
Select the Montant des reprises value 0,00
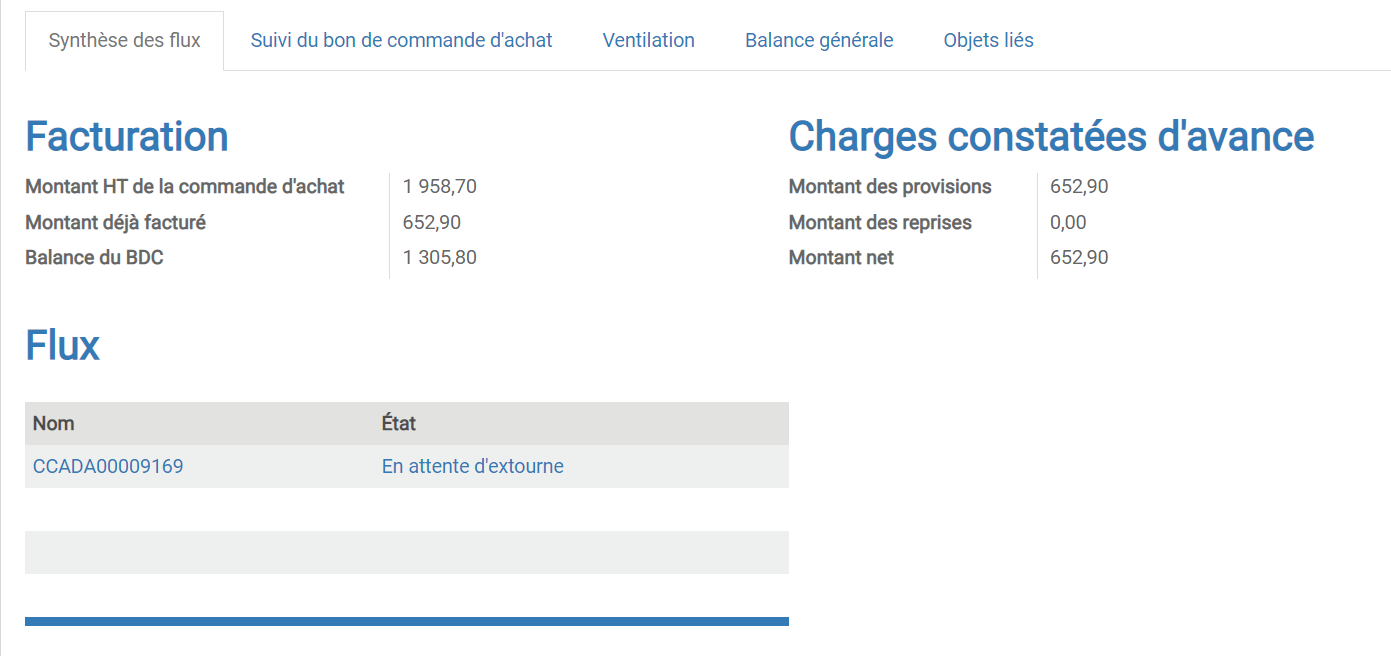coord(1068,222)
